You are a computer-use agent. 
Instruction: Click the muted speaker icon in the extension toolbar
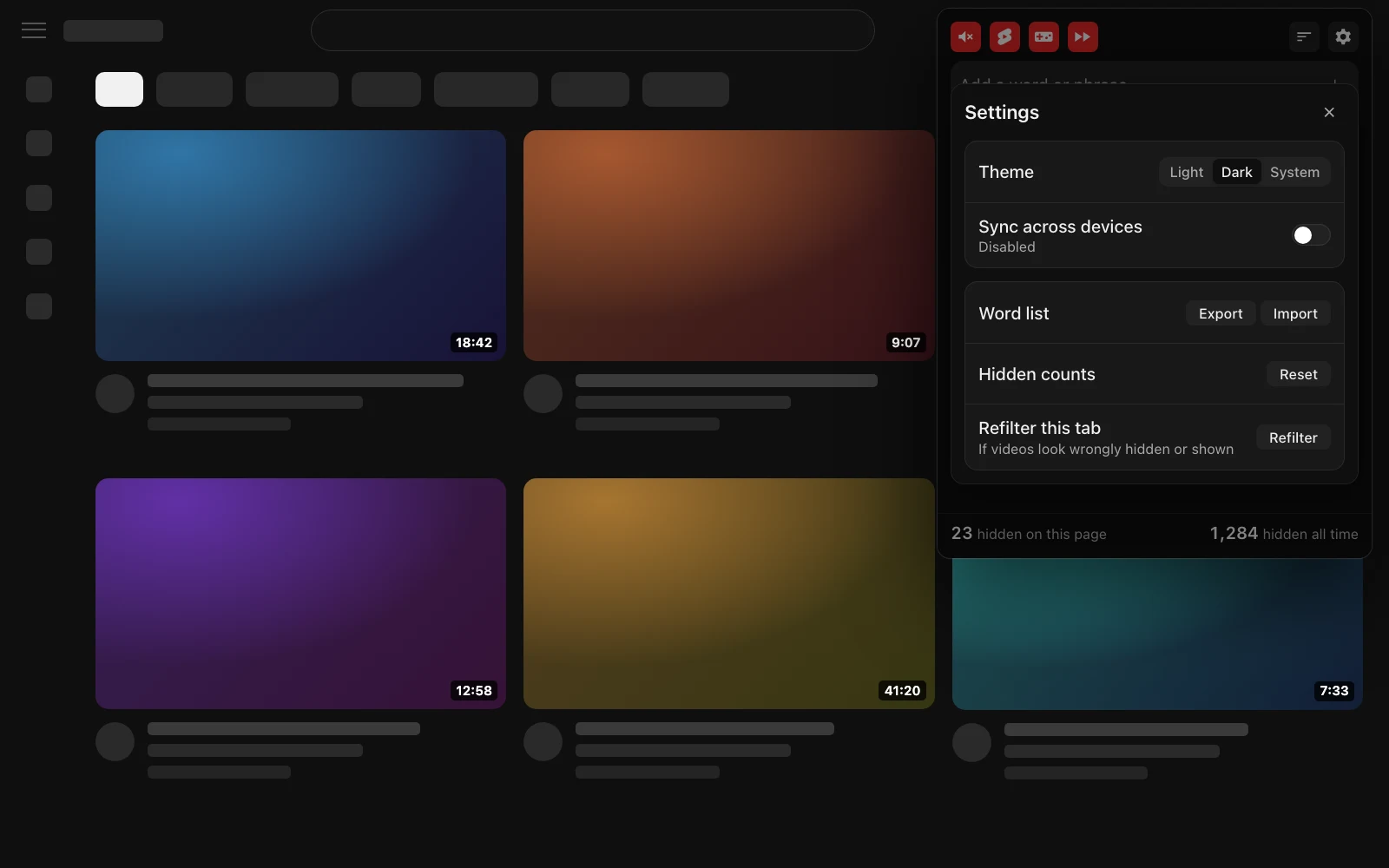point(965,36)
